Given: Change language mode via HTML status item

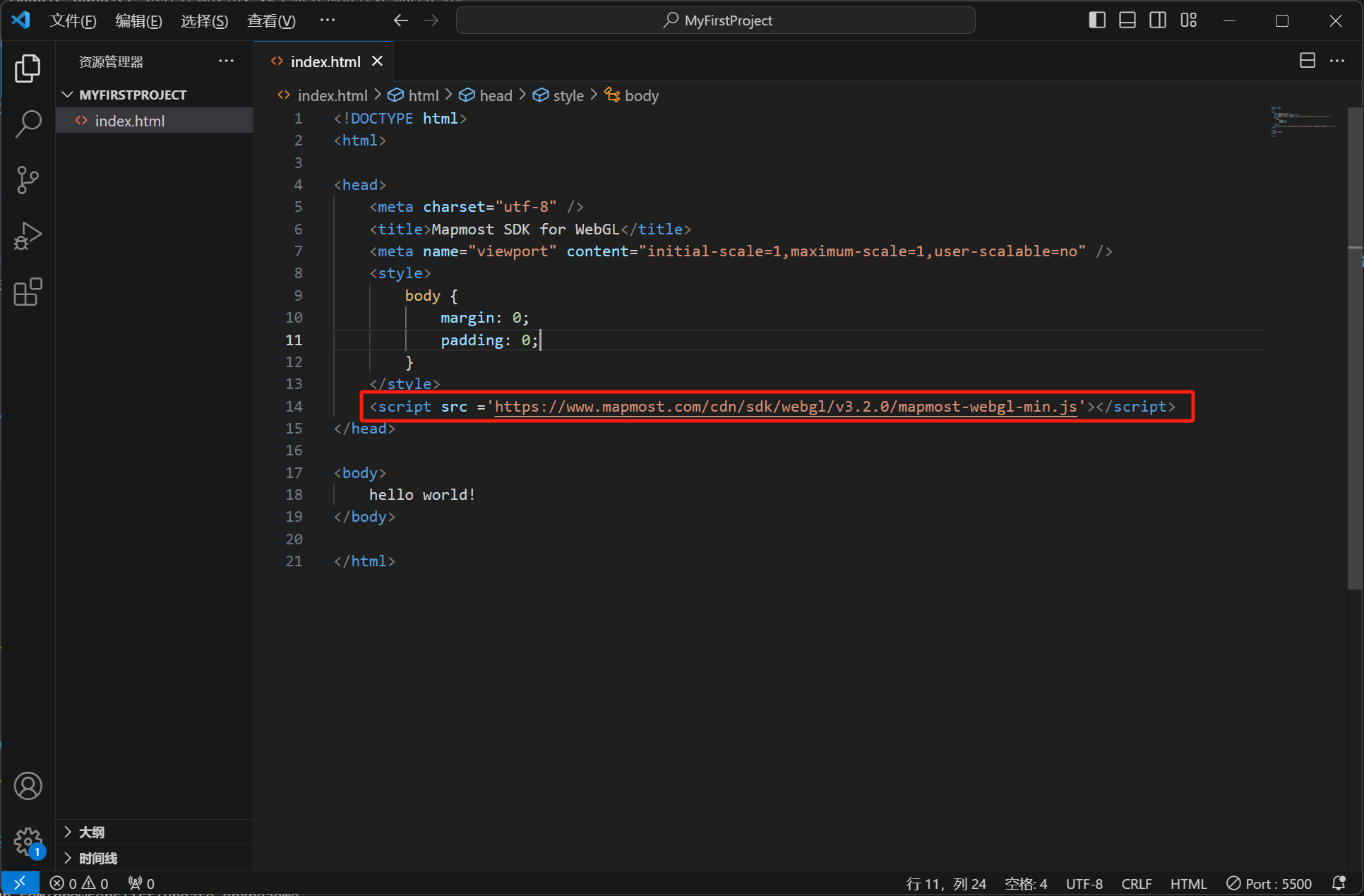Looking at the screenshot, I should coord(1188,883).
